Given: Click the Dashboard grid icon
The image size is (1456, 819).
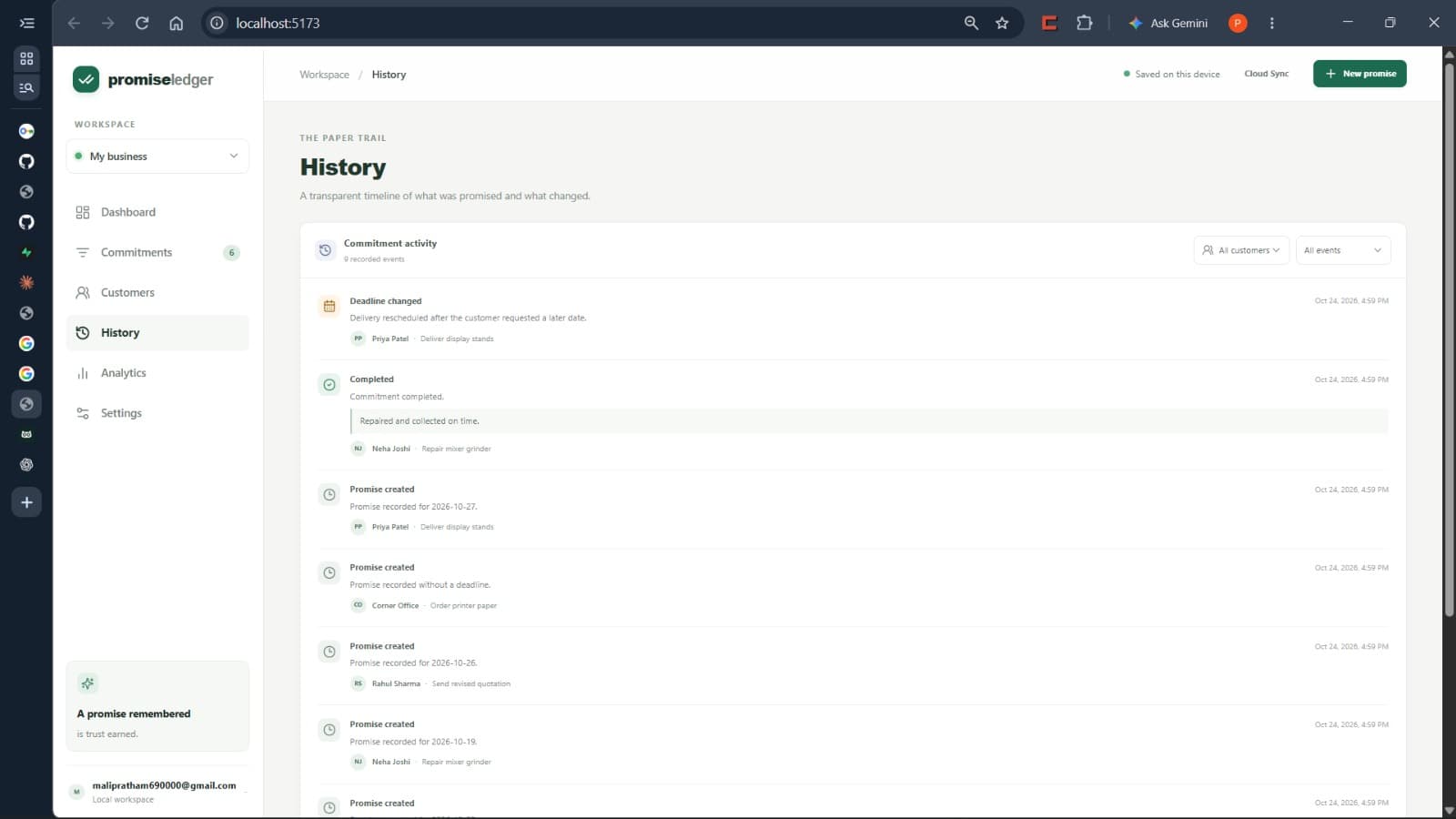Looking at the screenshot, I should (x=83, y=212).
